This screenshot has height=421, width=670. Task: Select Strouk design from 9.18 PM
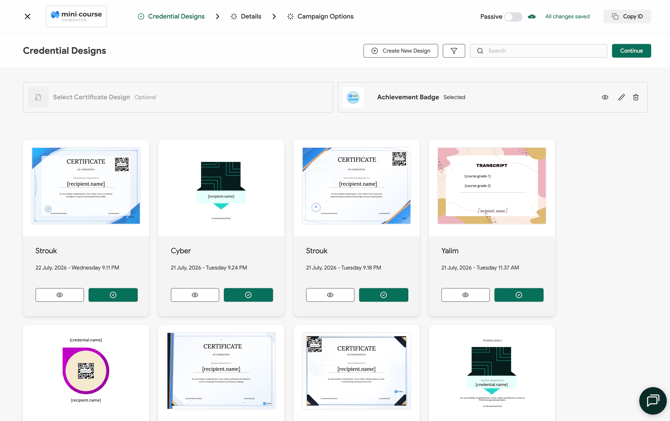coord(383,295)
